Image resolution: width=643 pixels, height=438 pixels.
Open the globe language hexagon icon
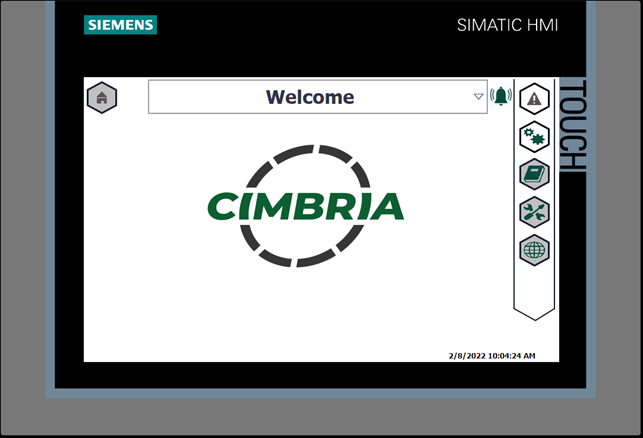click(534, 250)
